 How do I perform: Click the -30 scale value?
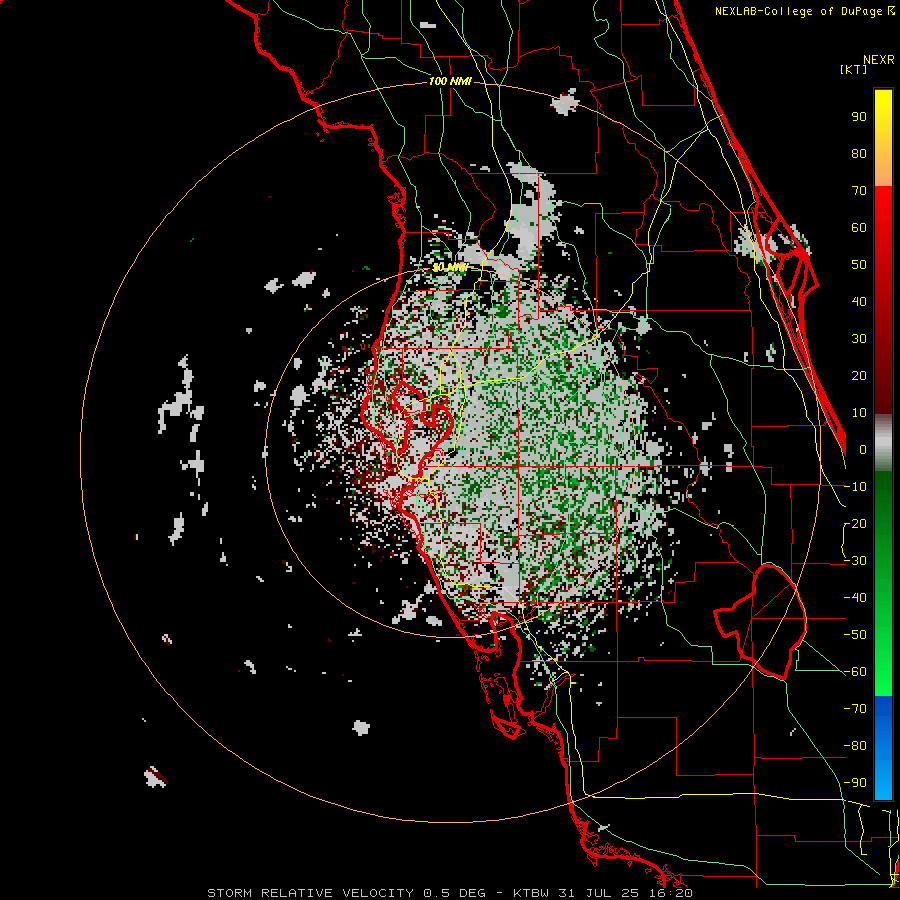point(855,561)
